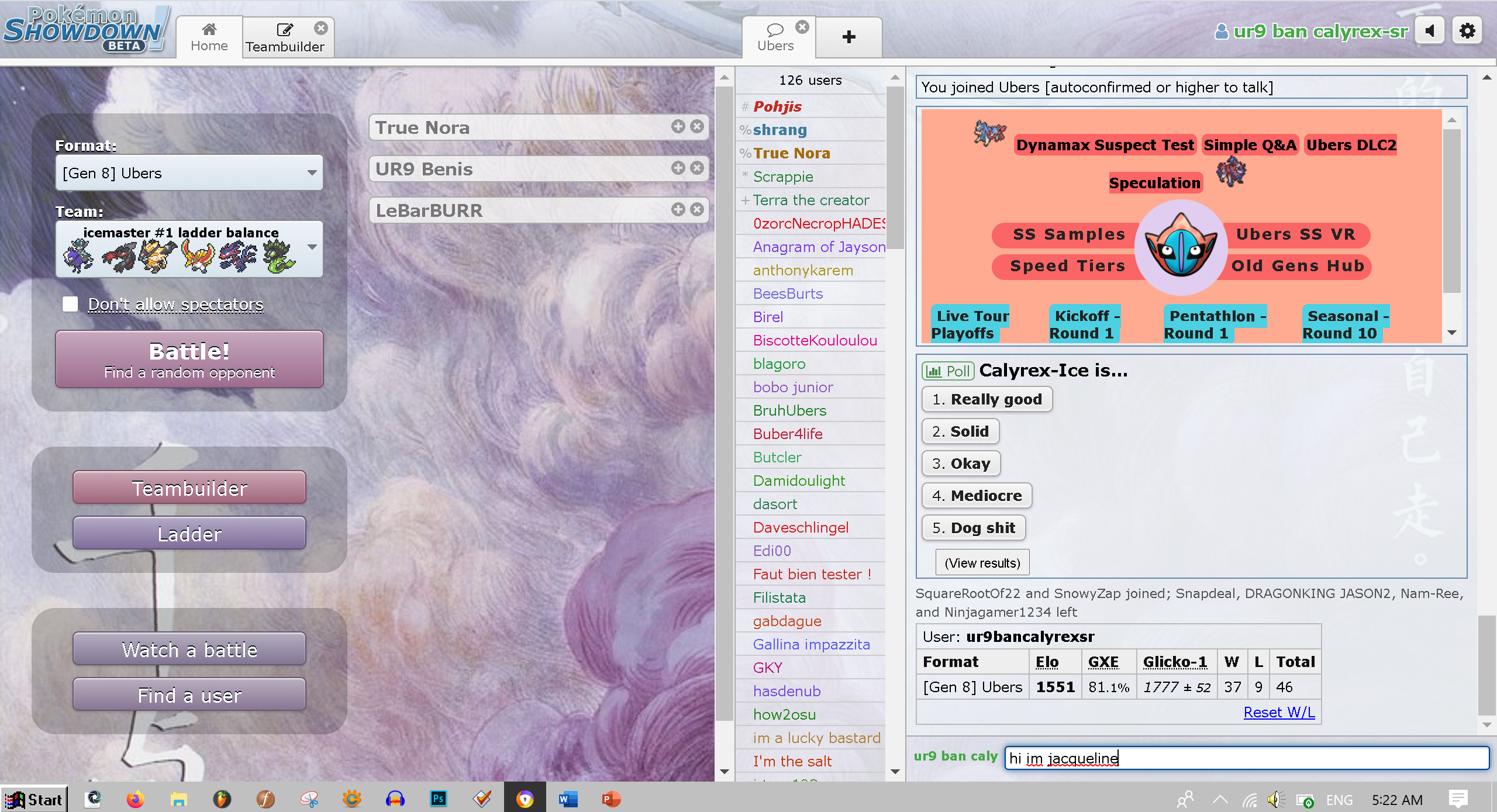
Task: Open the Ladder button
Action: (x=189, y=533)
